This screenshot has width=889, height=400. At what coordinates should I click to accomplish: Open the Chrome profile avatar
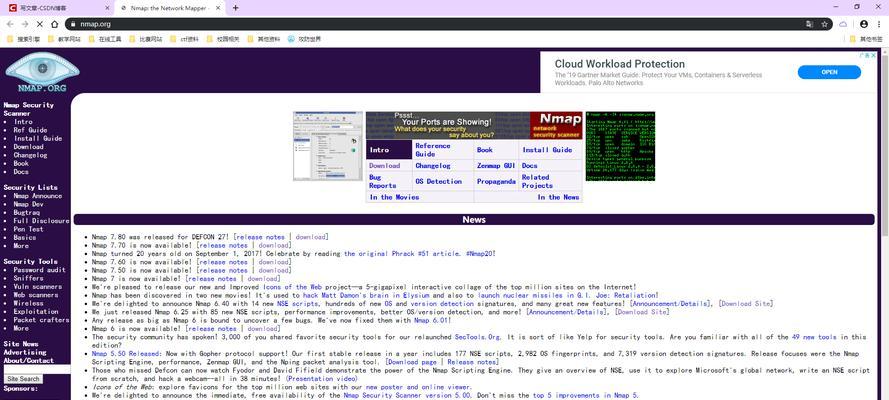(x=863, y=24)
